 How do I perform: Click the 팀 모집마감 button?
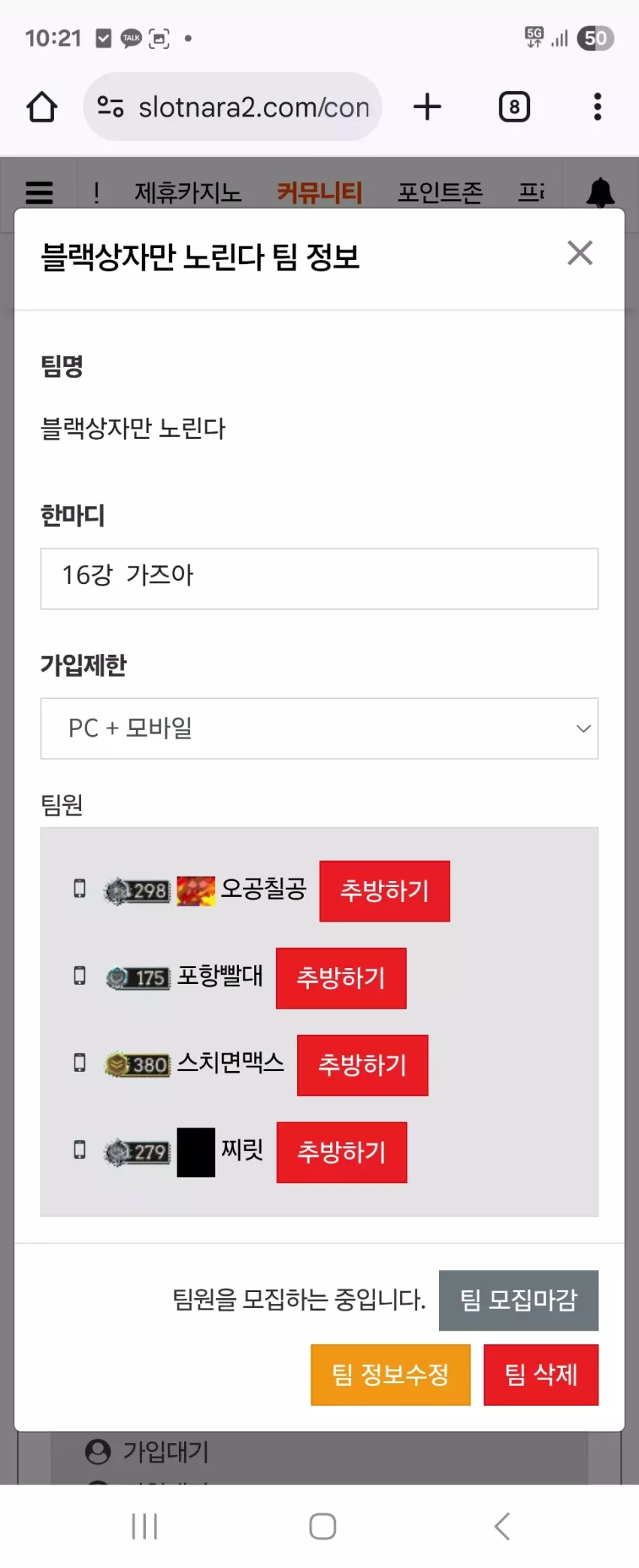tap(519, 1300)
